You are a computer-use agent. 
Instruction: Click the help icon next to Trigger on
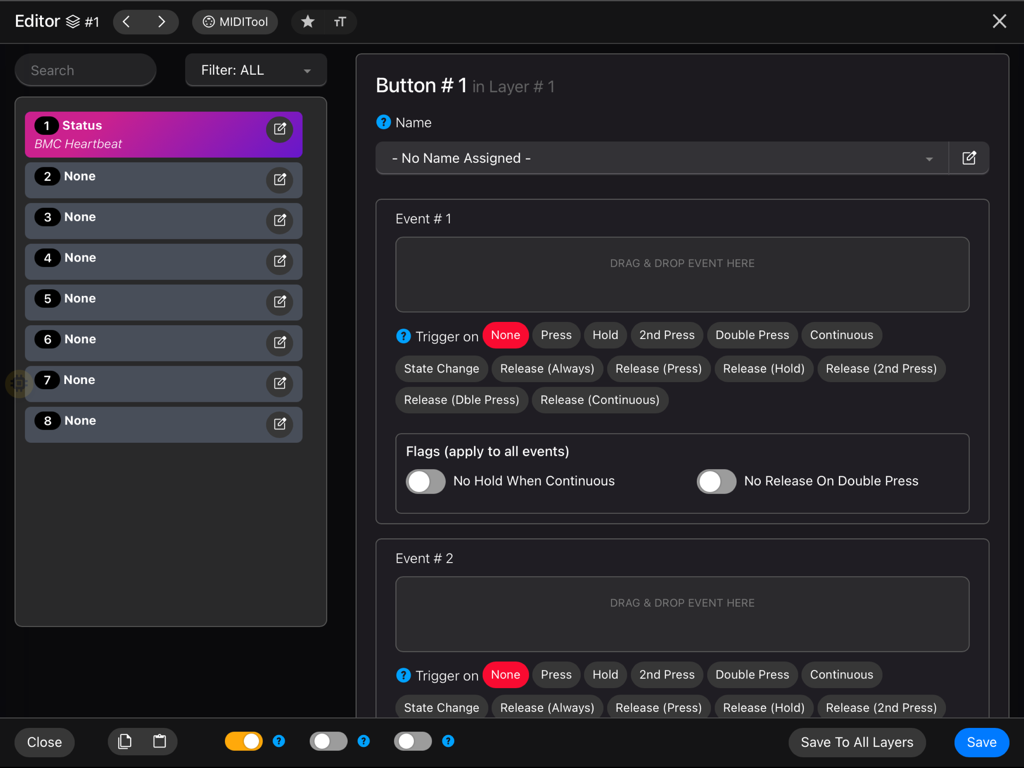[x=402, y=335]
